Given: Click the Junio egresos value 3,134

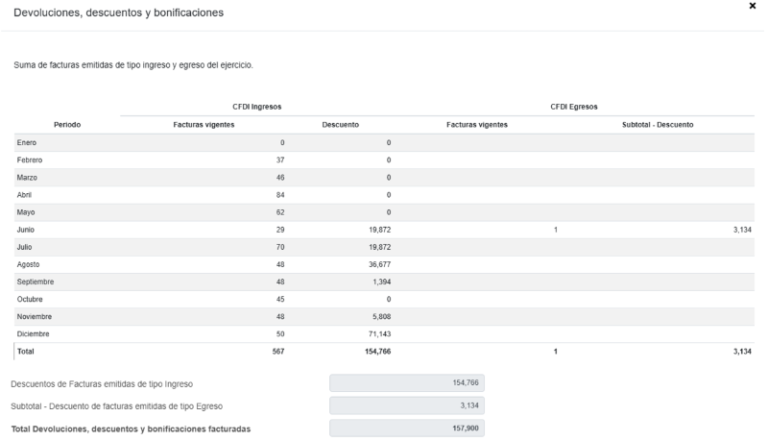Looking at the screenshot, I should 743,229.
